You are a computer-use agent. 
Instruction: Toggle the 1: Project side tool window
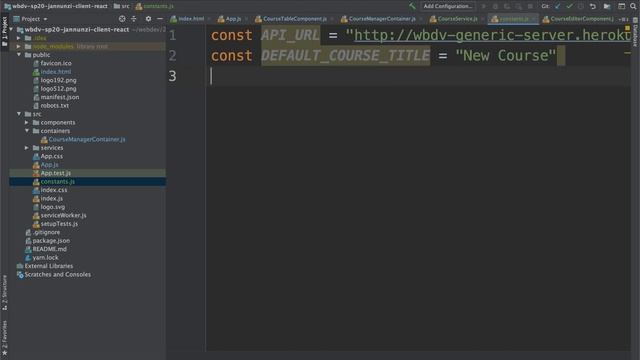[4, 32]
